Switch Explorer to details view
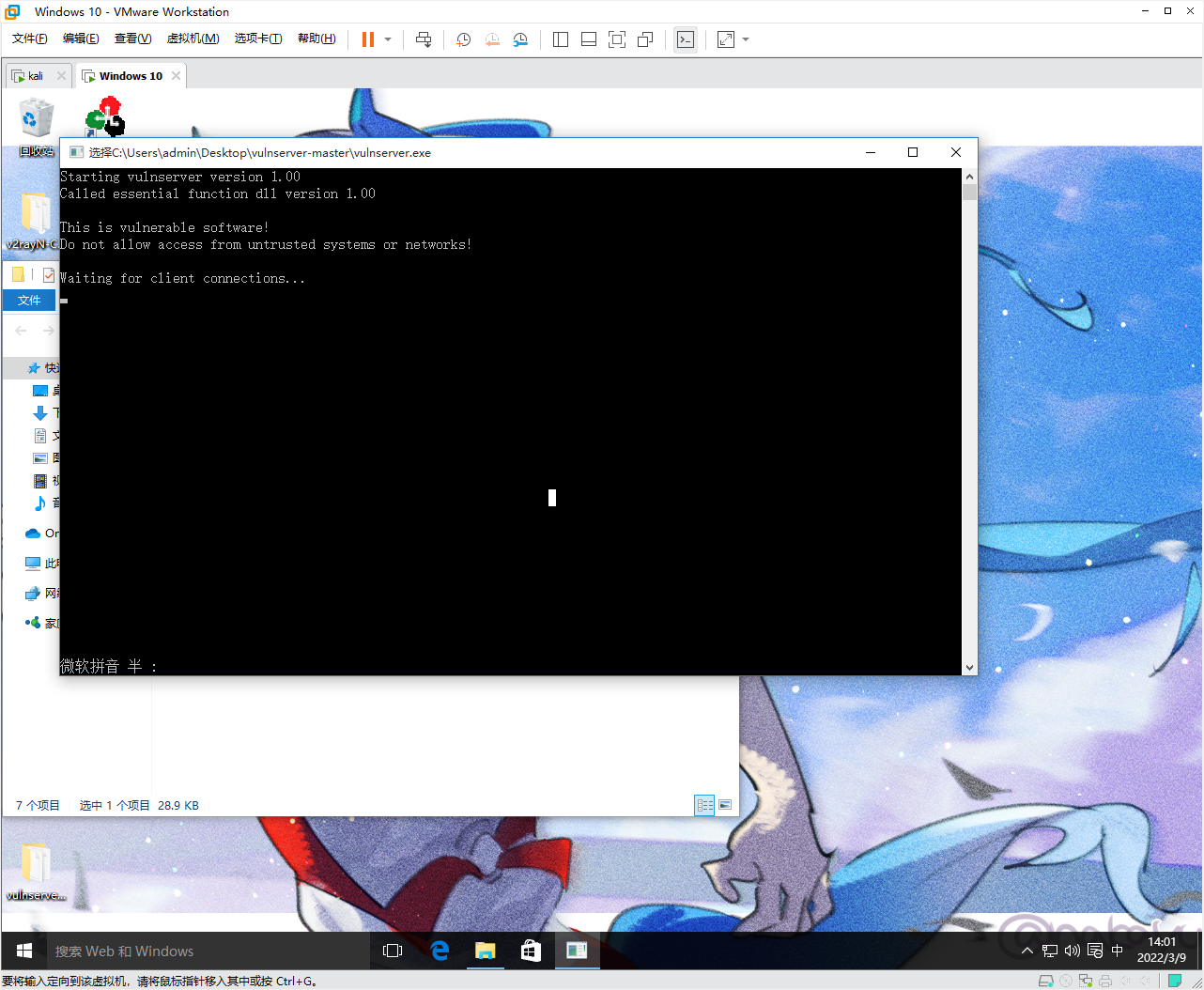This screenshot has height=990, width=1204. coord(704,805)
